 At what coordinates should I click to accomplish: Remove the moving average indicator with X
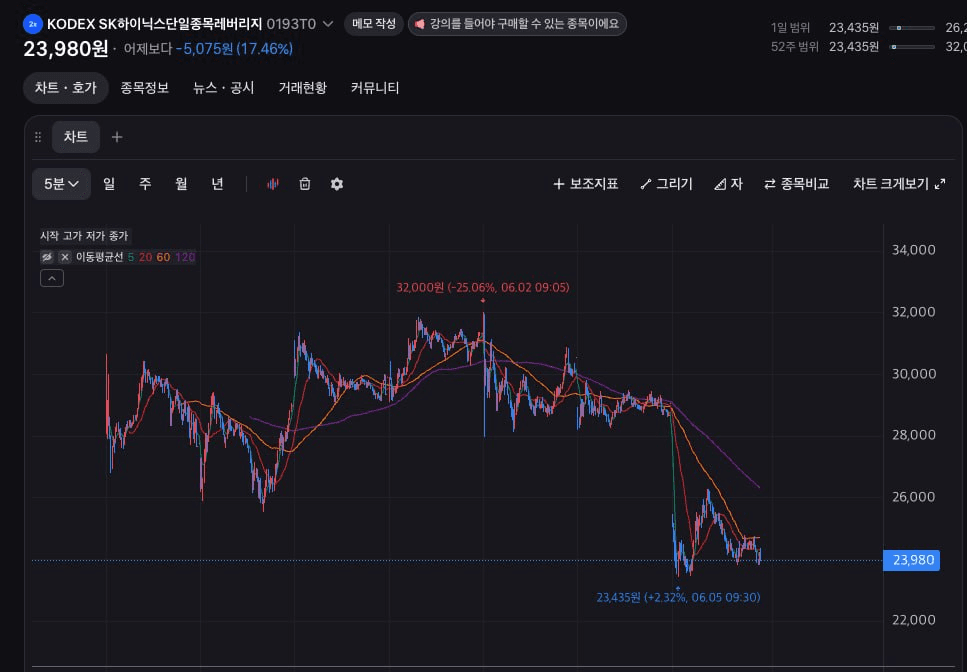(65, 257)
